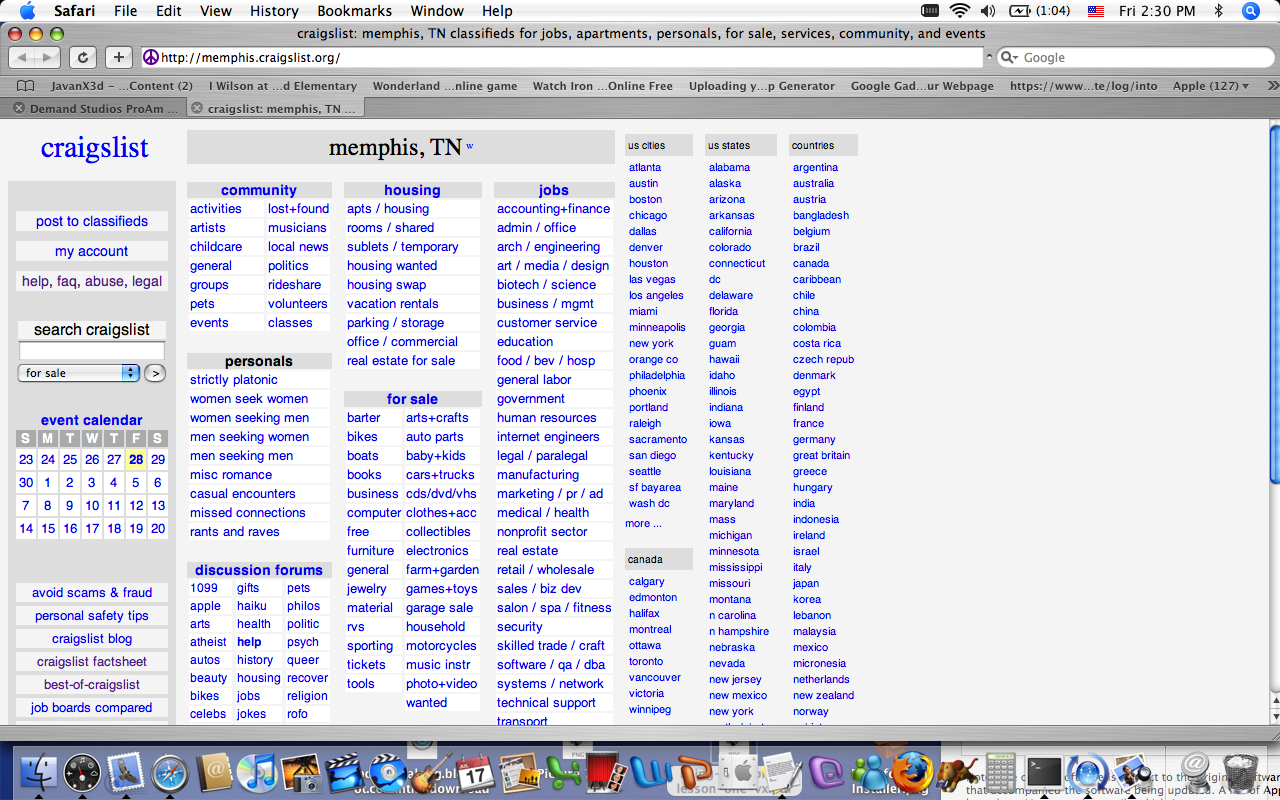This screenshot has height=800, width=1280.
Task: Open iCal calendar icon in dock
Action: [476, 772]
